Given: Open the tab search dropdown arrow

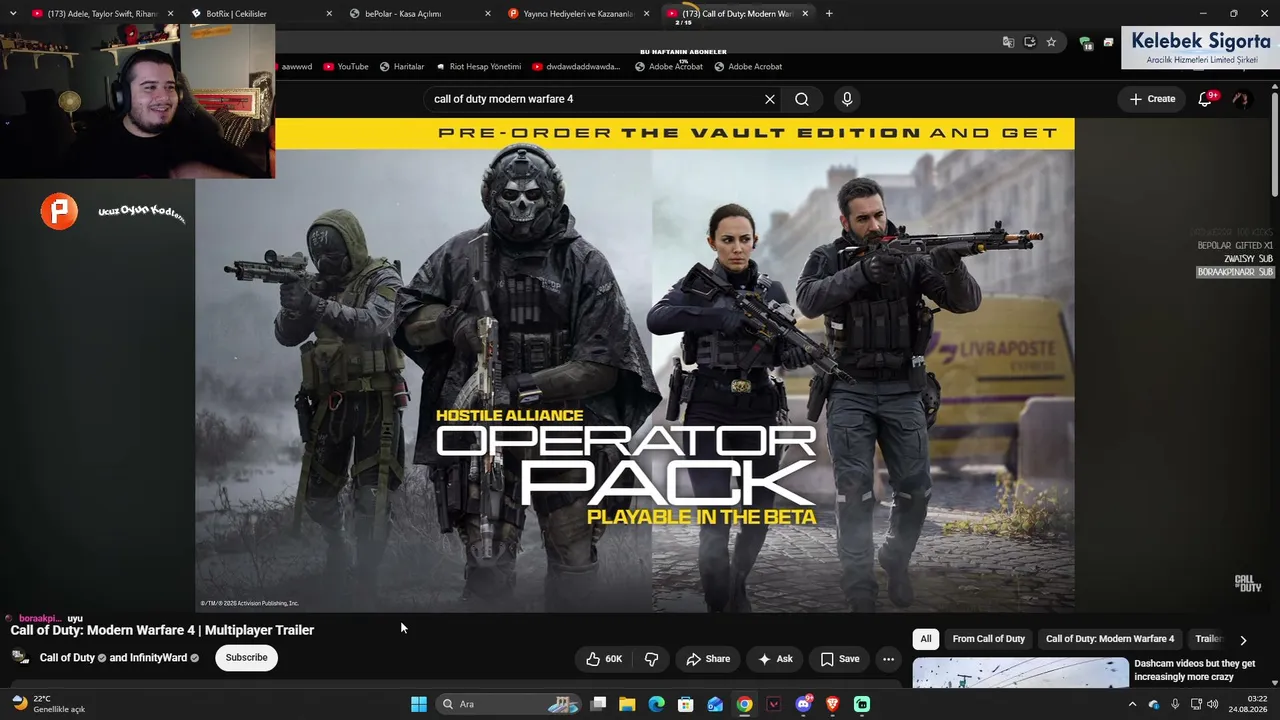Looking at the screenshot, I should (13, 14).
